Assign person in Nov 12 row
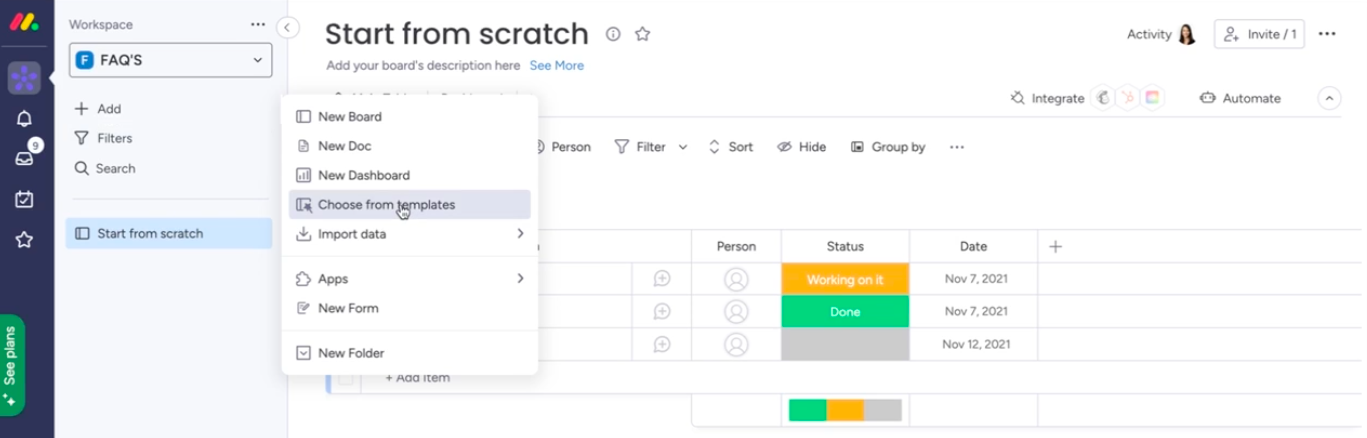 click(736, 344)
